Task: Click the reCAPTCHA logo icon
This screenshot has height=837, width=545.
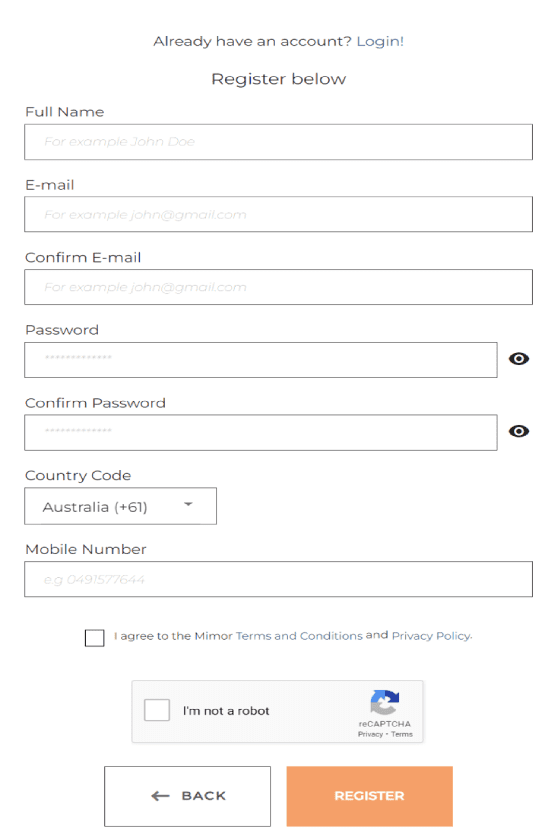Action: click(385, 702)
